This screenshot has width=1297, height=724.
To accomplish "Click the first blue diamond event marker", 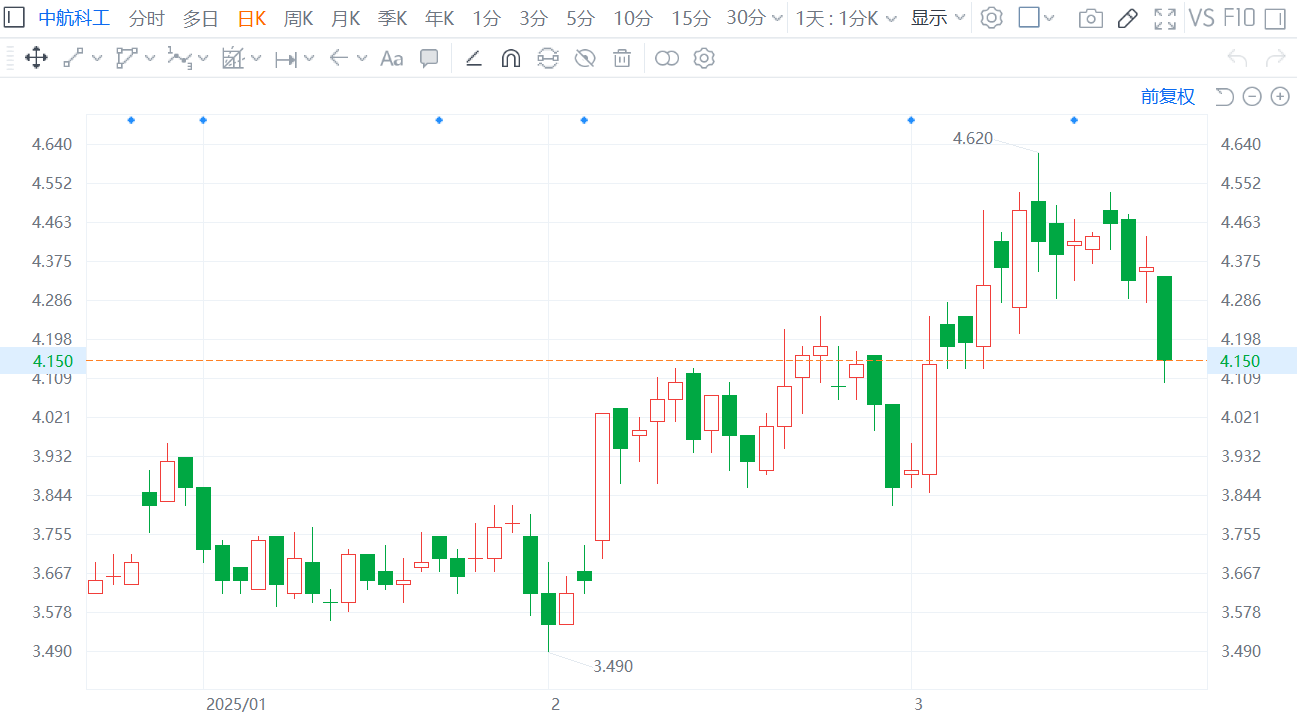I will click(x=131, y=120).
